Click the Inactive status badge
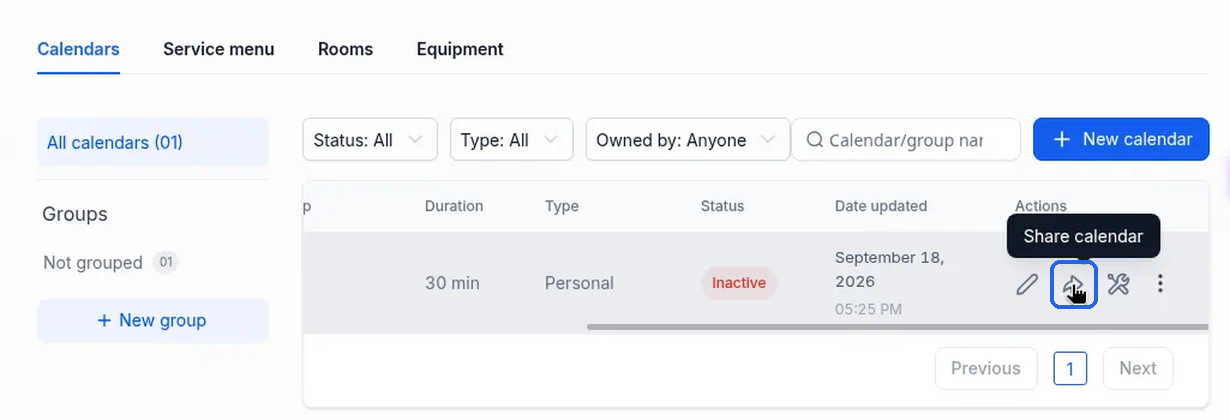Image resolution: width=1230 pixels, height=420 pixels. click(739, 283)
